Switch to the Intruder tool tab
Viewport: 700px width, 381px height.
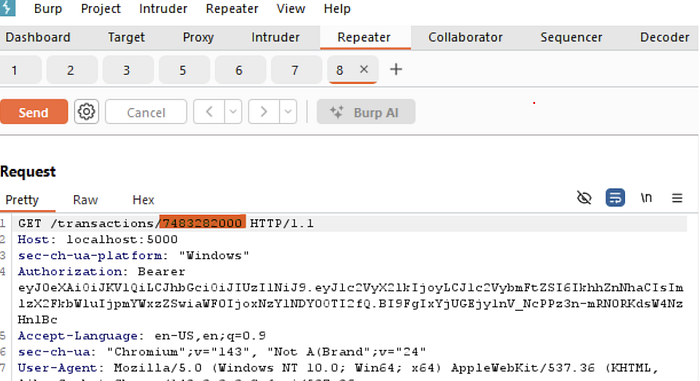coord(275,37)
